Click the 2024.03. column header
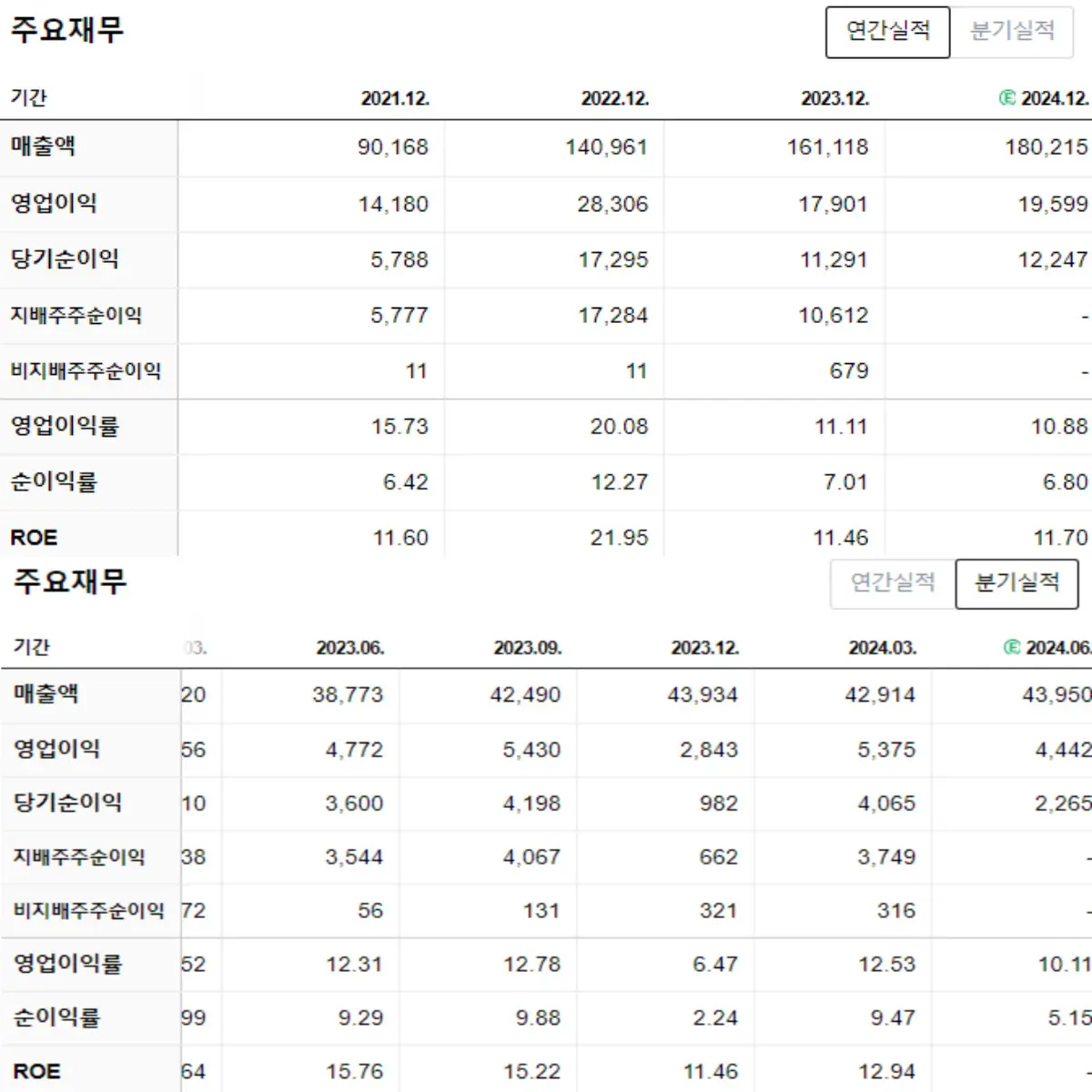1092x1092 pixels. (x=883, y=648)
